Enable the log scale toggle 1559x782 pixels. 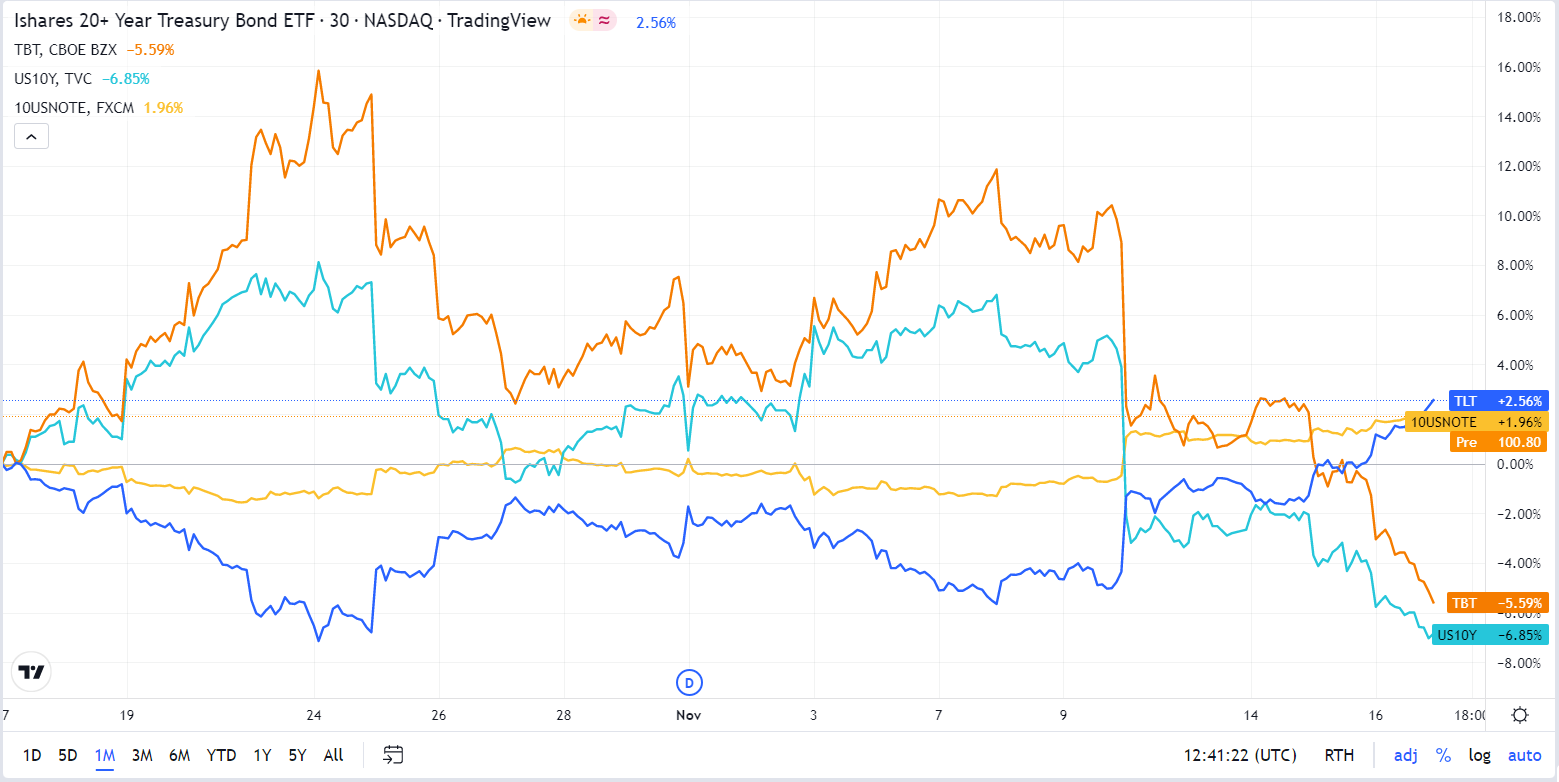(1480, 755)
